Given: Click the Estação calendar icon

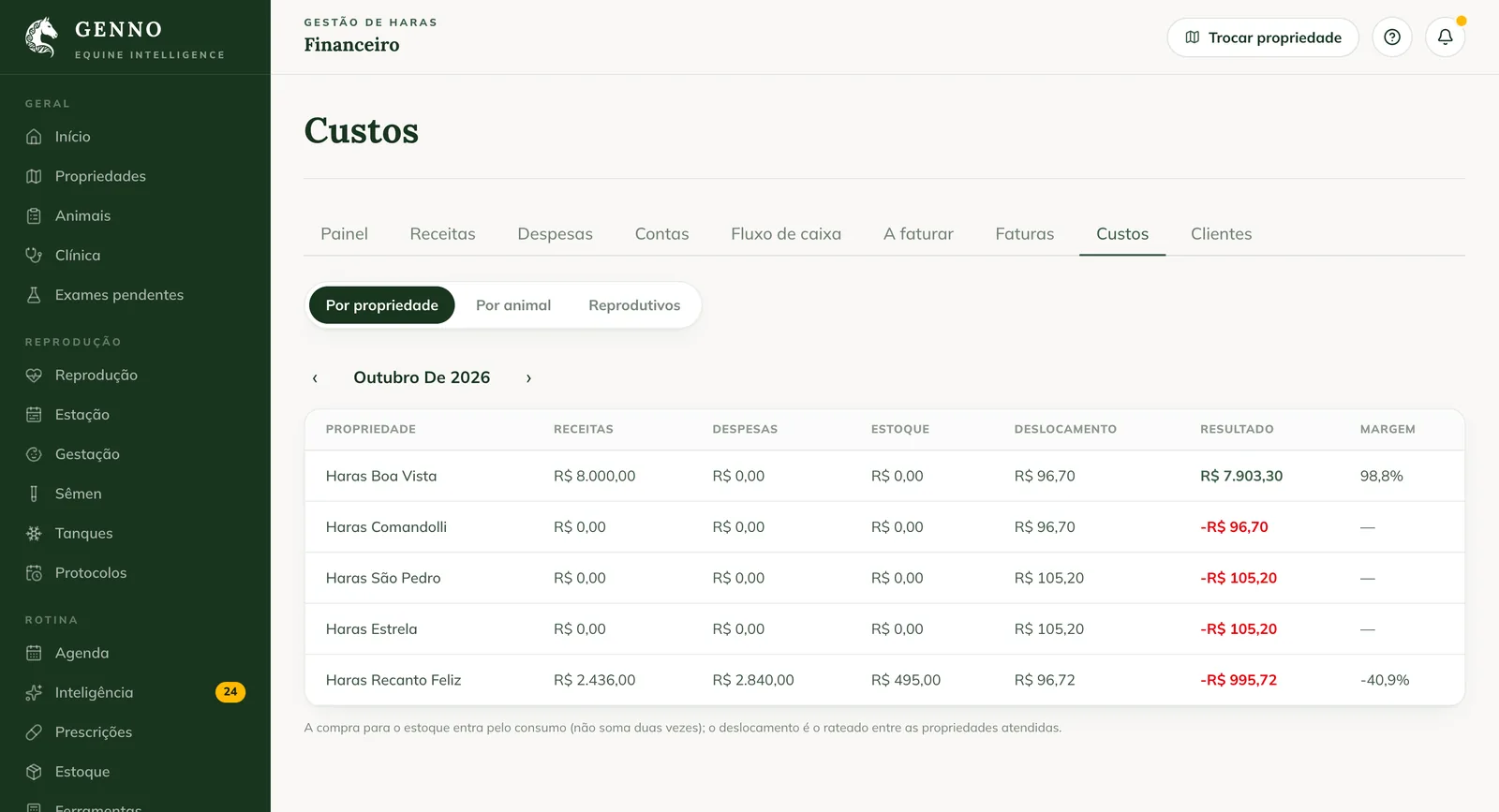Looking at the screenshot, I should [x=34, y=414].
